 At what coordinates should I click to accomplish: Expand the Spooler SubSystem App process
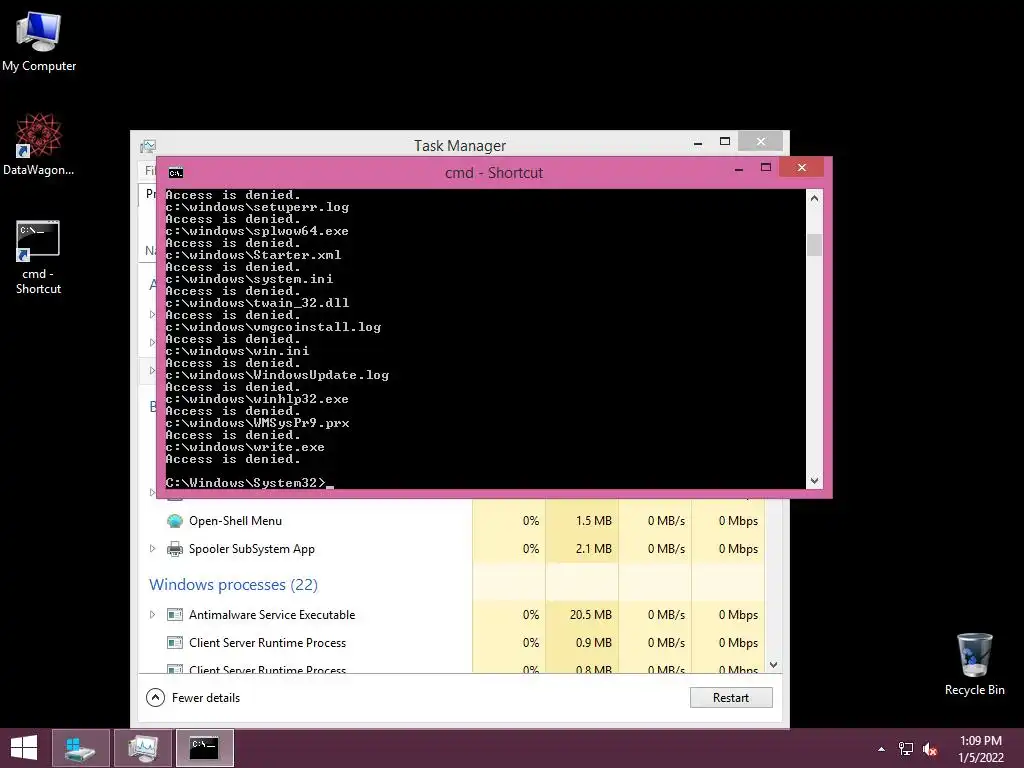153,549
